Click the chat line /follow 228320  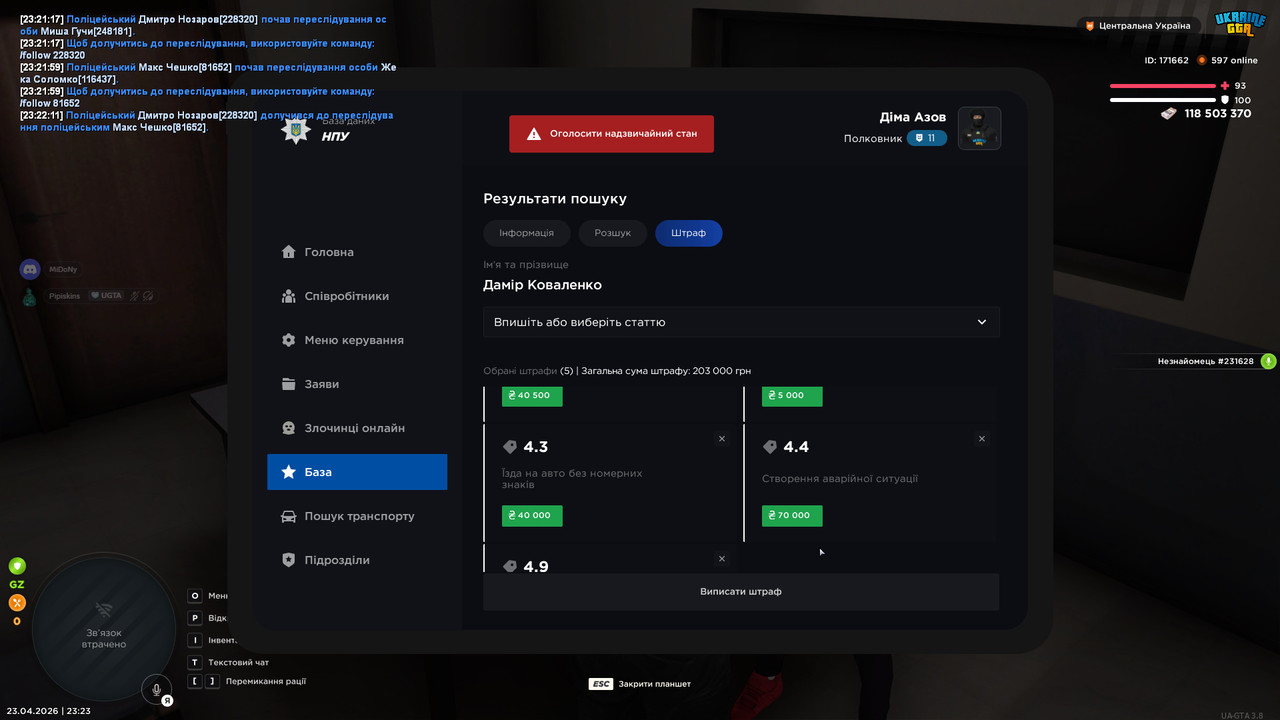click(x=52, y=55)
